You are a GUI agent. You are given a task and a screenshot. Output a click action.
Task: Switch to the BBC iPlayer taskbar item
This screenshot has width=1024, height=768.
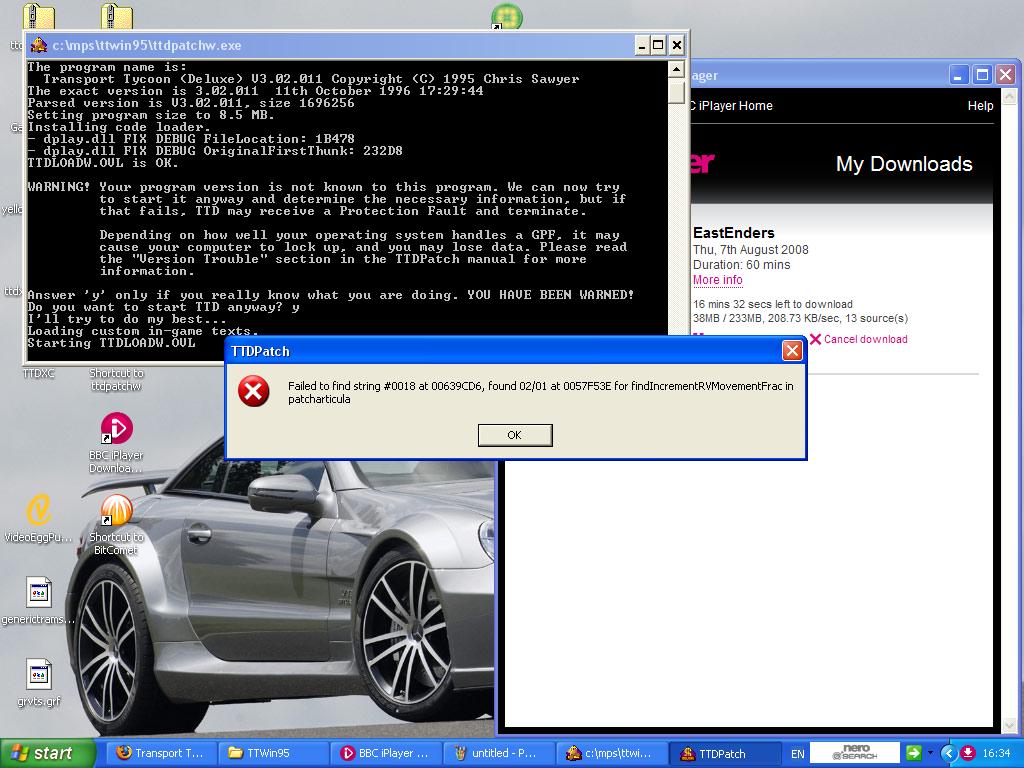point(385,753)
